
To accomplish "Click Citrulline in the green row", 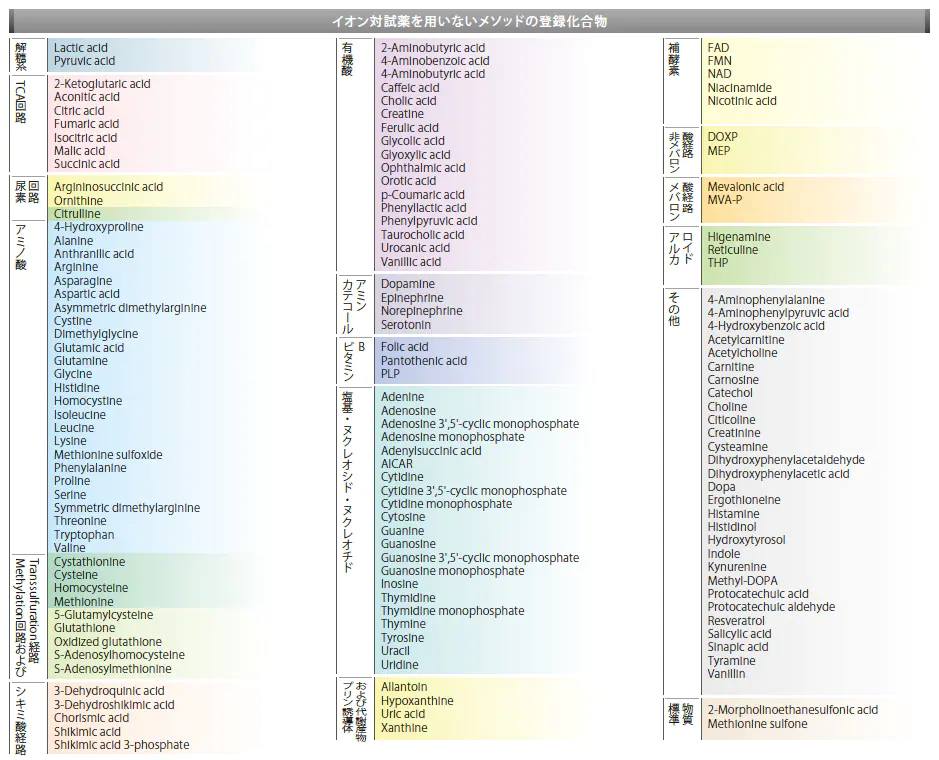I will pos(77,214).
